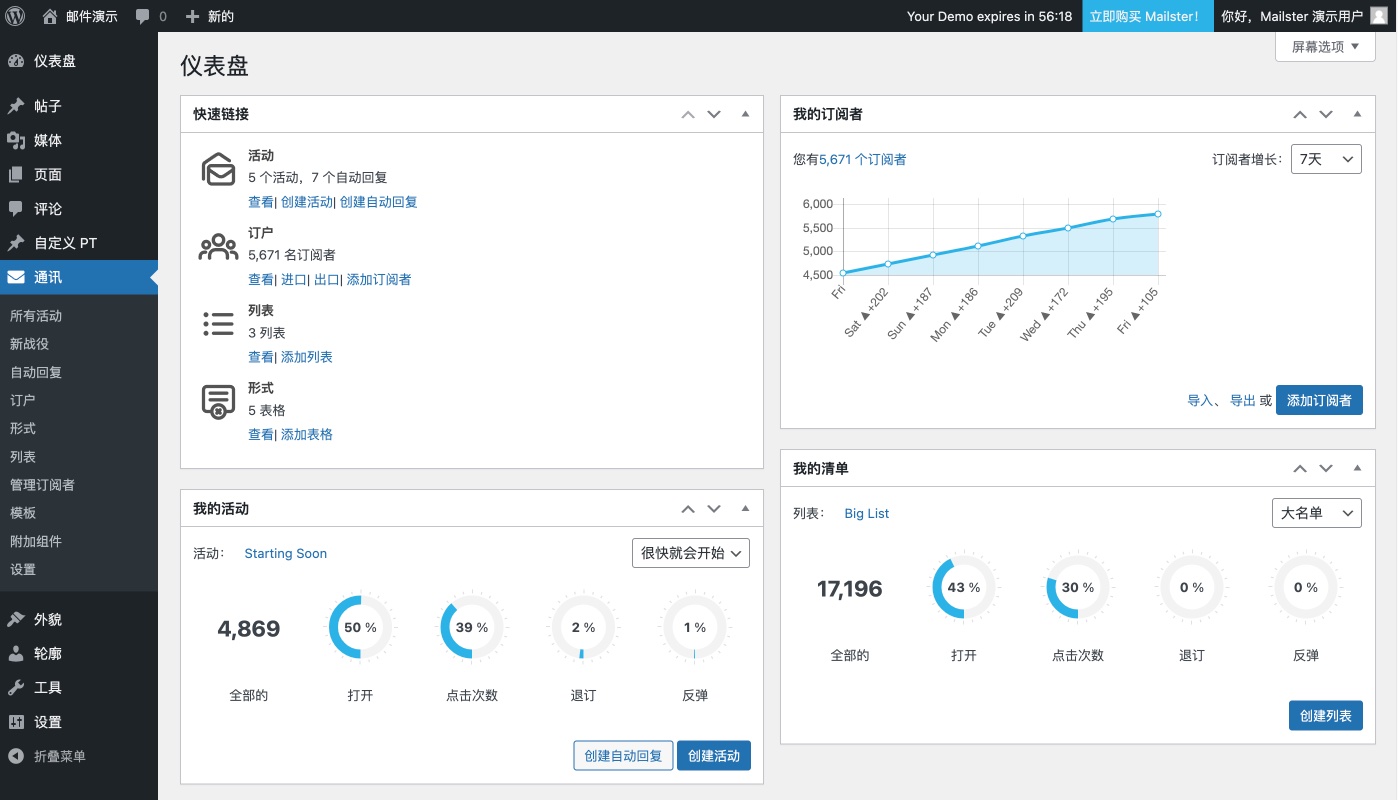Move 我的清单 panel down with arrow
This screenshot has height=800, width=1398.
pos(1326,468)
